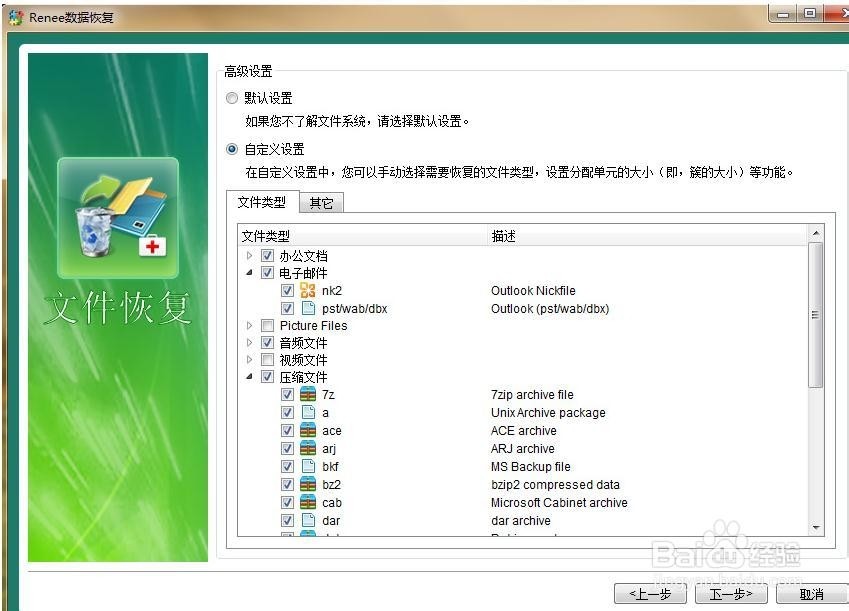
Task: Click the 'a' Unix archive file icon
Action: [308, 412]
